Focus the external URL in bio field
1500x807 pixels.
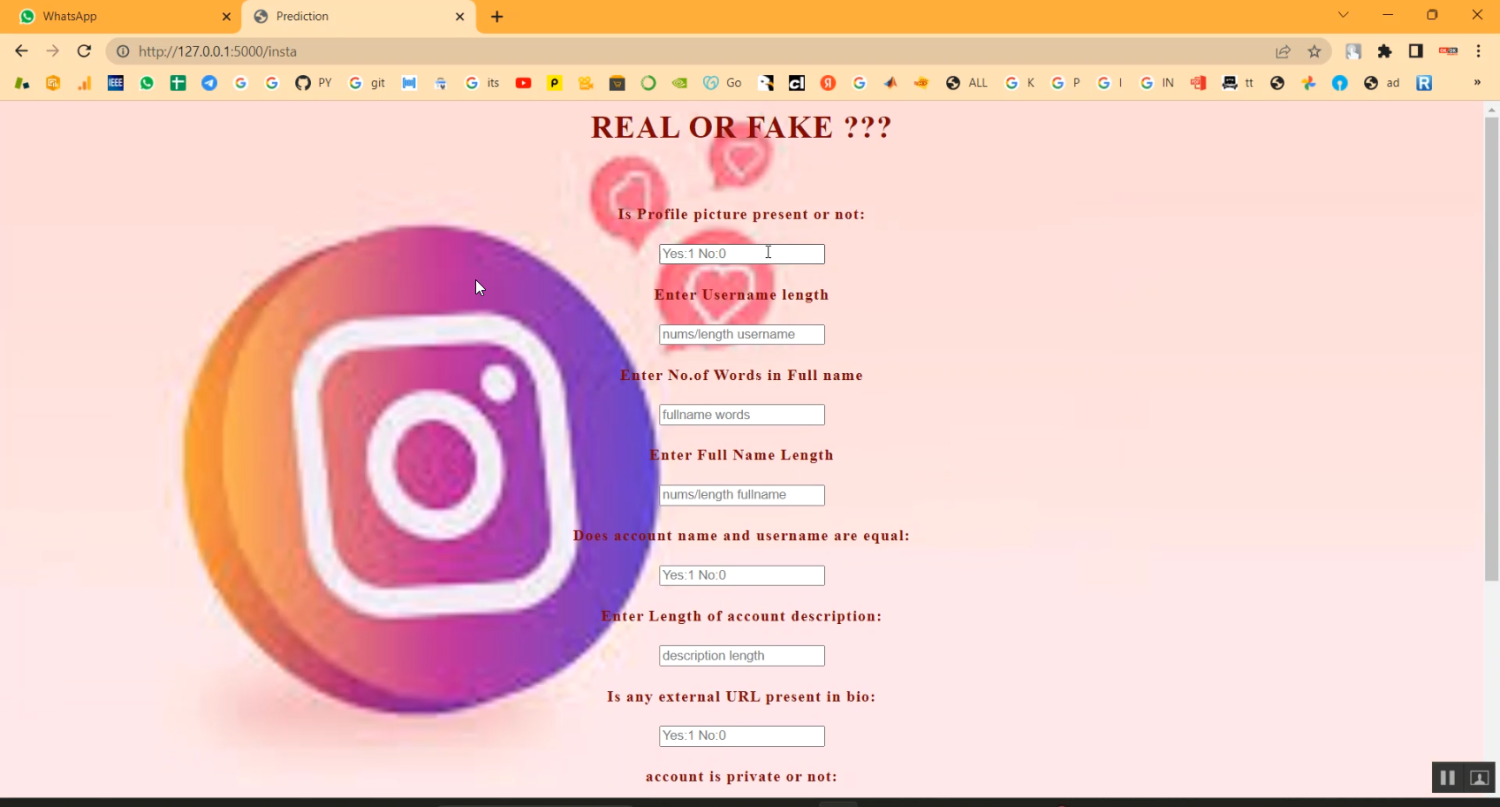click(x=742, y=736)
